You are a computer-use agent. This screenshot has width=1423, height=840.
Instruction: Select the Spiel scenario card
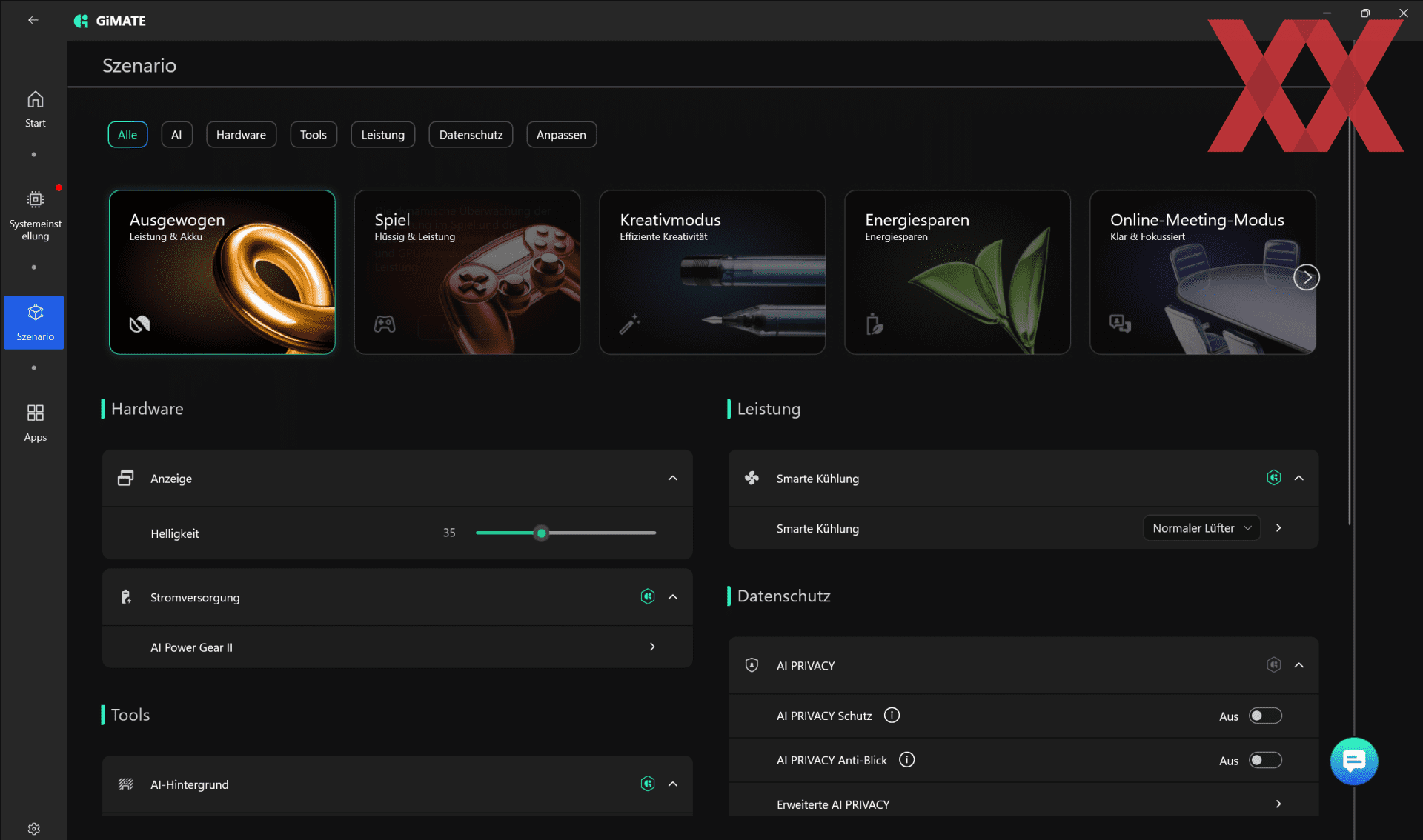467,273
